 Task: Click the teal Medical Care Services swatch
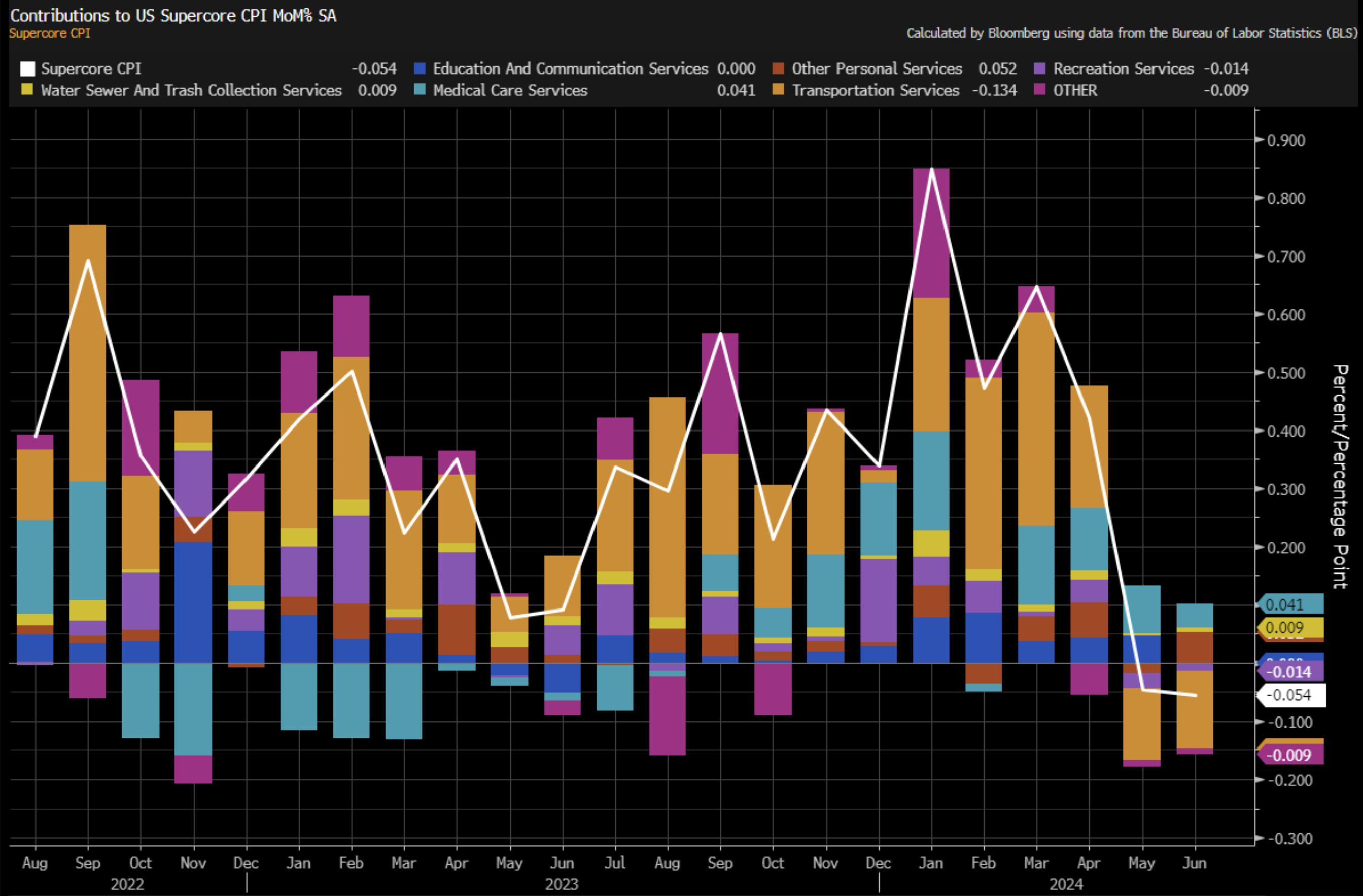(420, 90)
